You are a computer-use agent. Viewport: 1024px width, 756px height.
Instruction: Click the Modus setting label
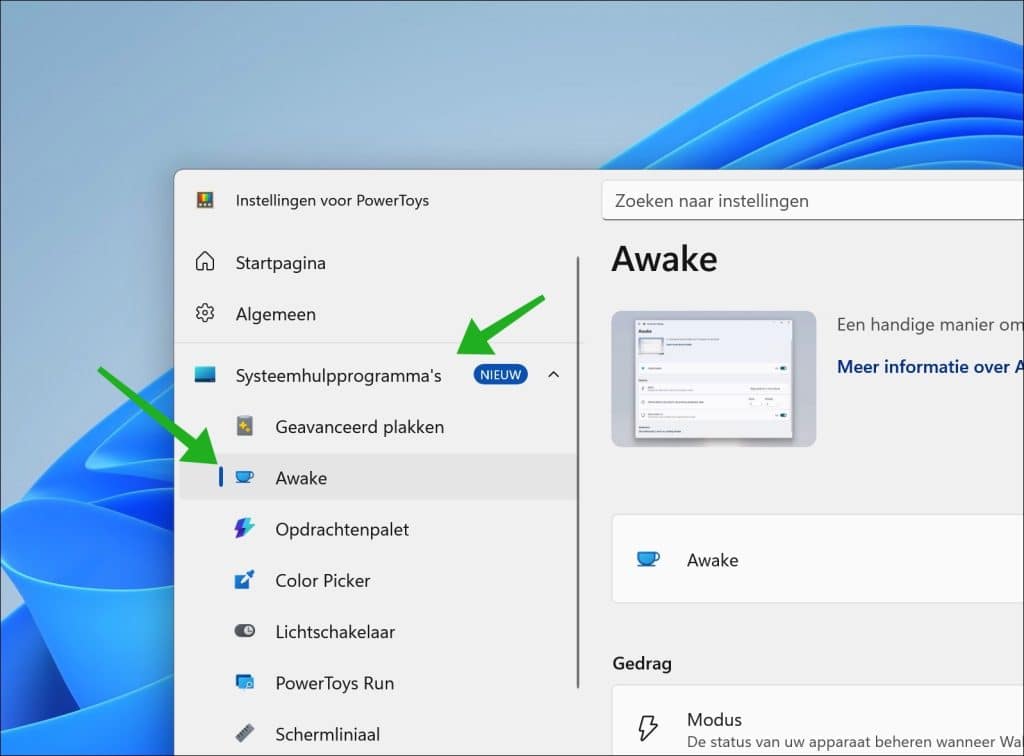coord(714,719)
